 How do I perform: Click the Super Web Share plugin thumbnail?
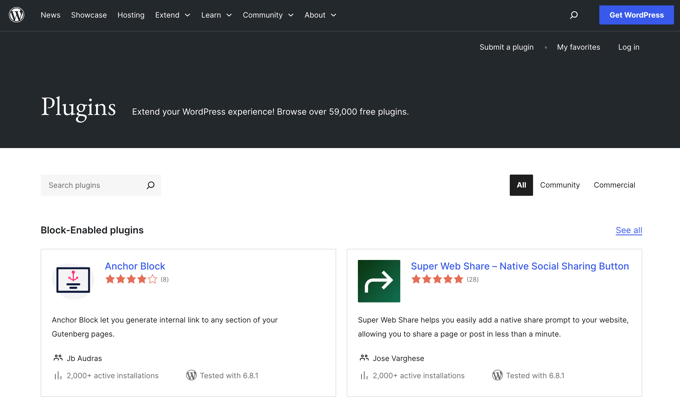[x=379, y=281]
